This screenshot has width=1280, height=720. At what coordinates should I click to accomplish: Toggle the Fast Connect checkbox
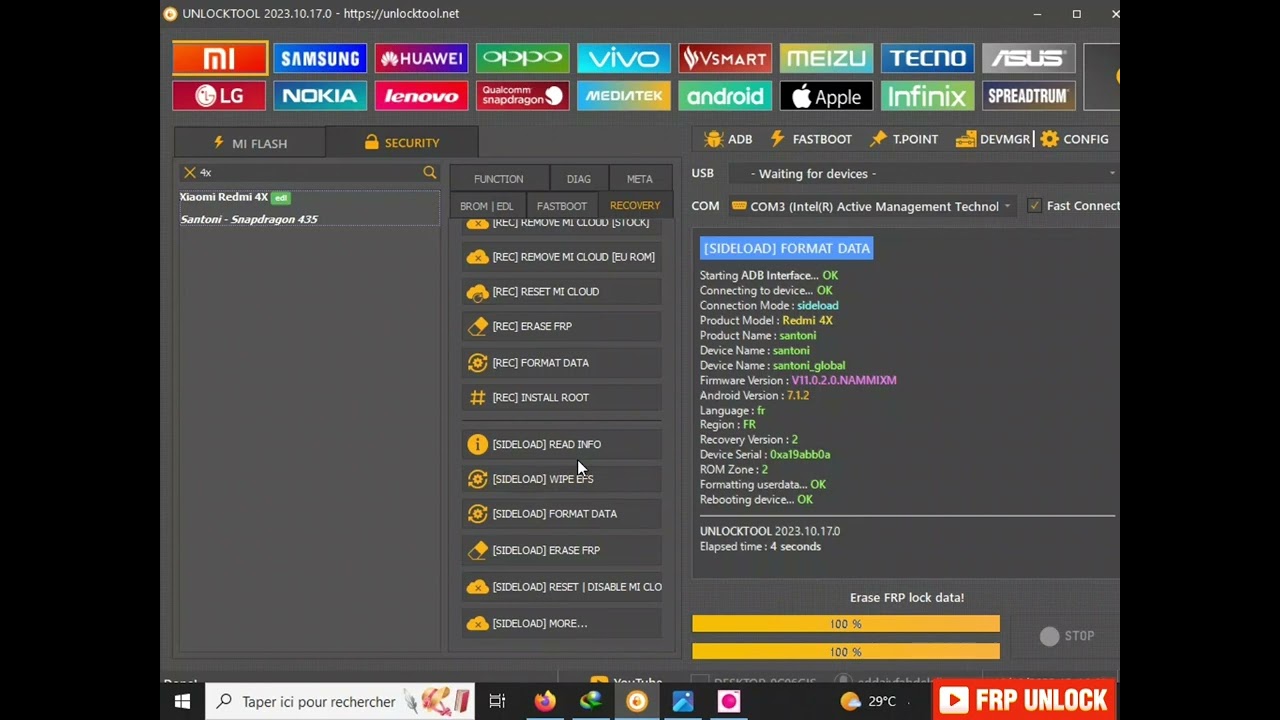(x=1035, y=205)
